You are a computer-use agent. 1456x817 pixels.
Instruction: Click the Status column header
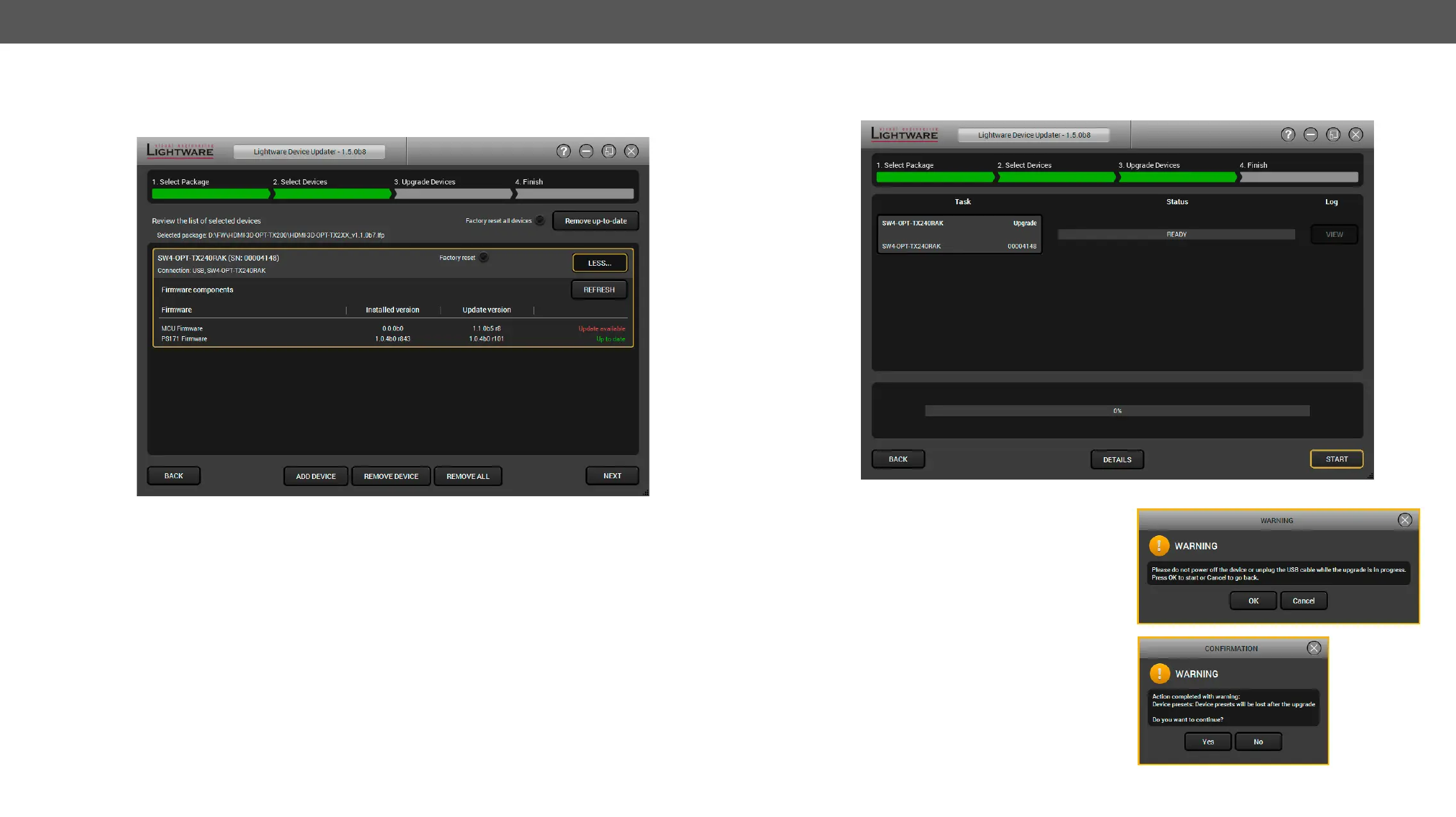coord(1177,202)
